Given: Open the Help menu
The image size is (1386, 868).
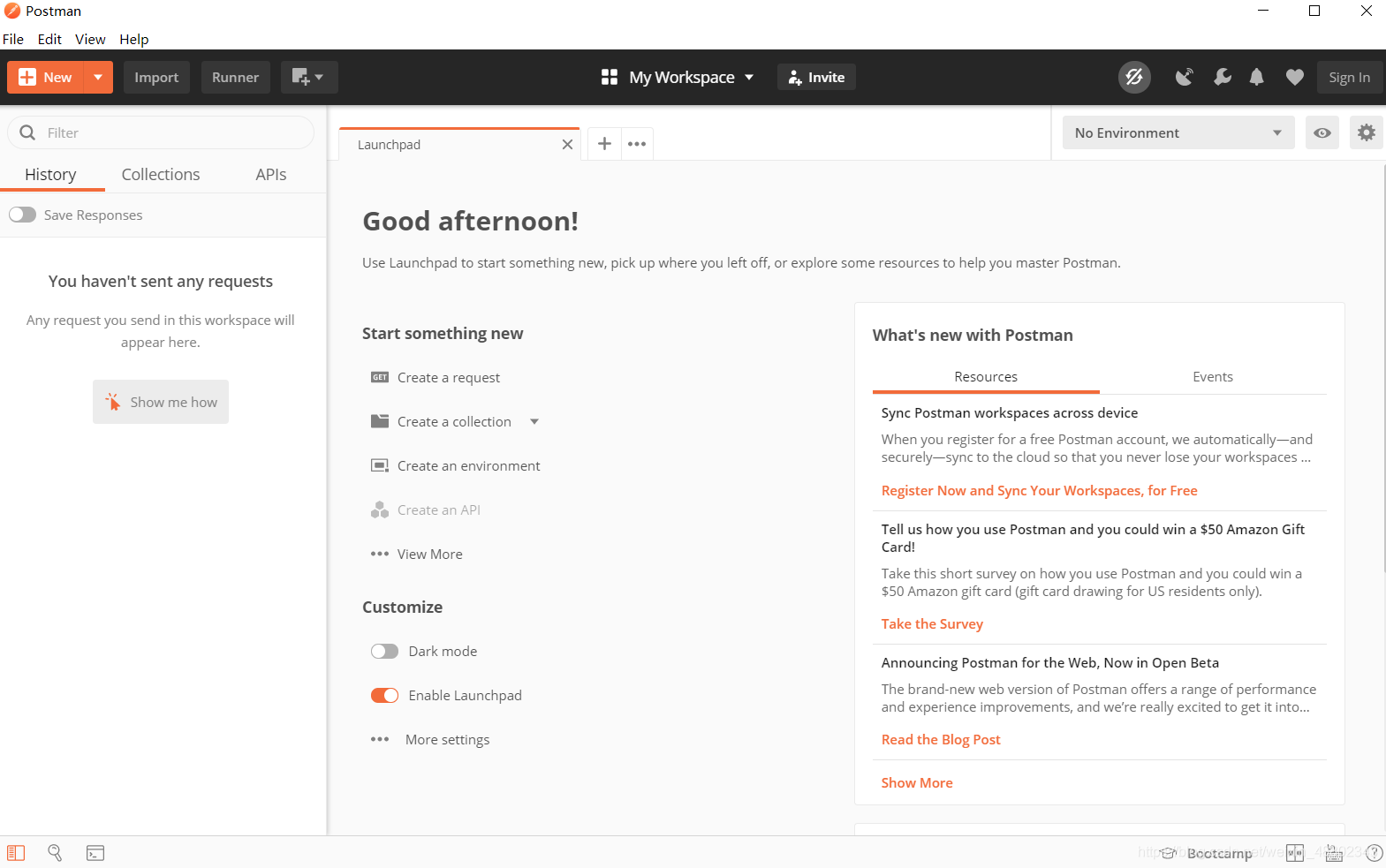Looking at the screenshot, I should point(134,39).
